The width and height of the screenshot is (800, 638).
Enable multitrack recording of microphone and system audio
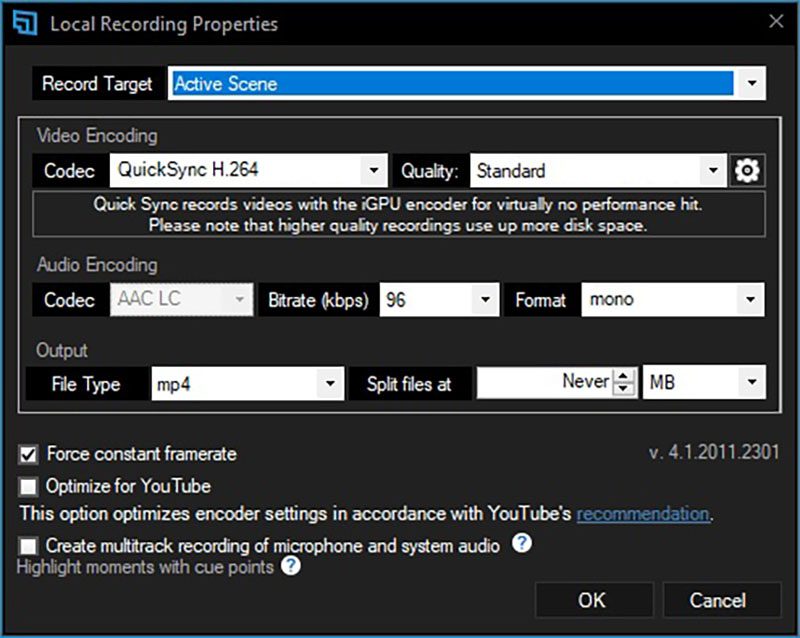[x=28, y=546]
